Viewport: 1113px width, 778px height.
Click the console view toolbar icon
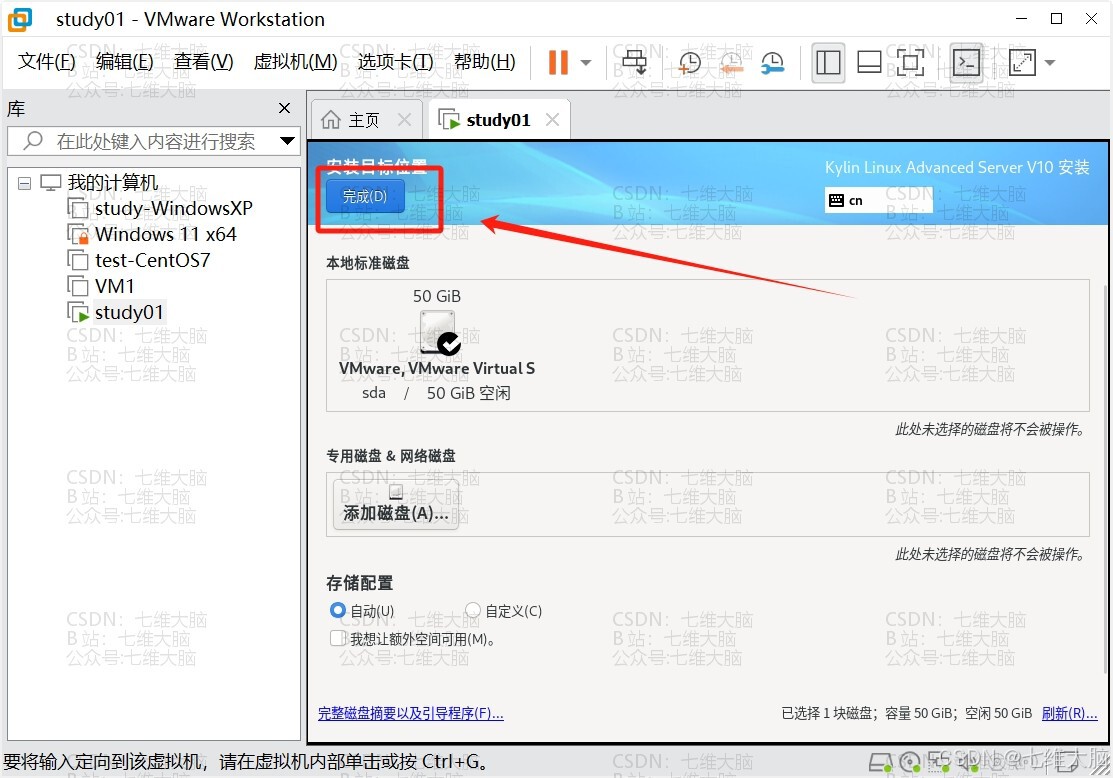coord(967,62)
